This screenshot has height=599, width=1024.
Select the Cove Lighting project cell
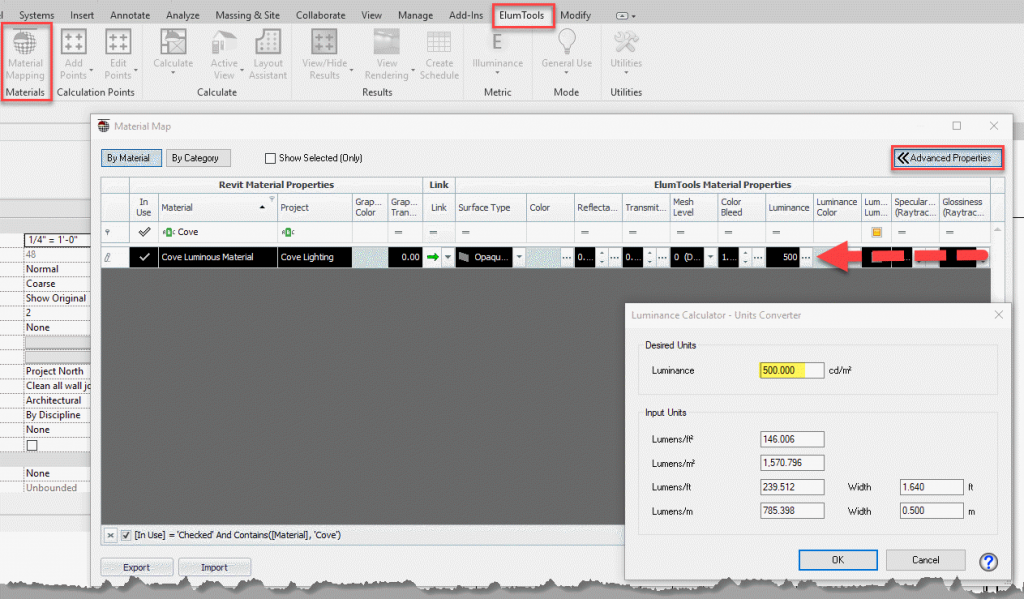tap(315, 257)
